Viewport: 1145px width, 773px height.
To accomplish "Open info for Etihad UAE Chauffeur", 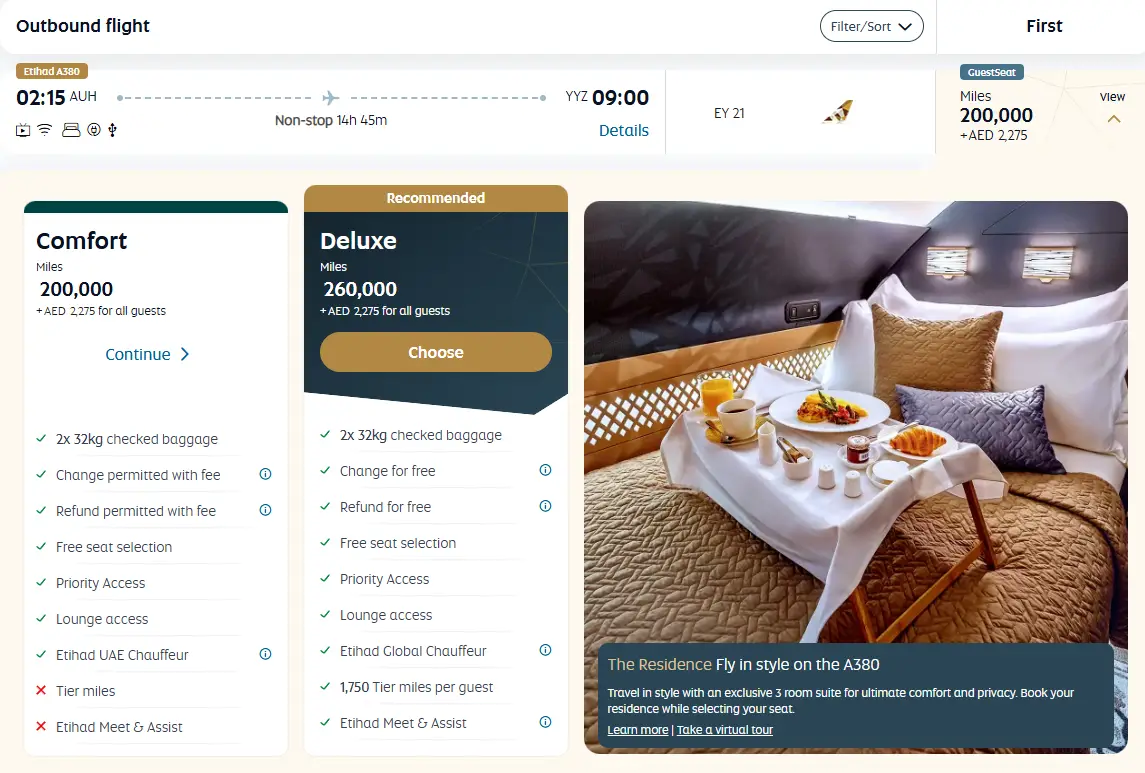I will tap(266, 654).
